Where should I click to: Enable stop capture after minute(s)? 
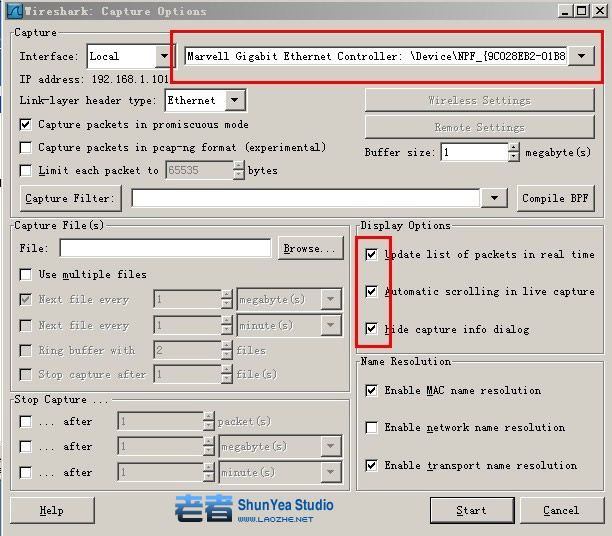pyautogui.click(x=26, y=472)
